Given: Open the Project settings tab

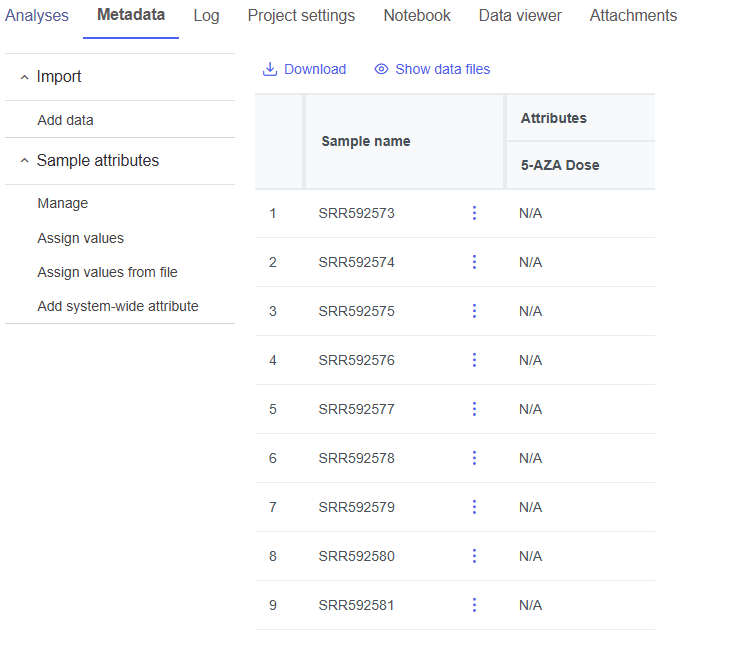Looking at the screenshot, I should pyautogui.click(x=301, y=16).
